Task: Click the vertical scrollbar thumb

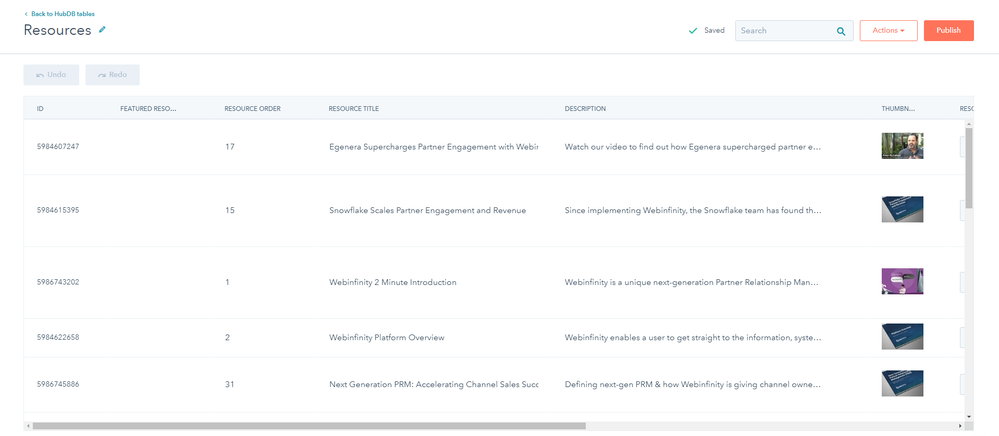Action: tap(969, 168)
